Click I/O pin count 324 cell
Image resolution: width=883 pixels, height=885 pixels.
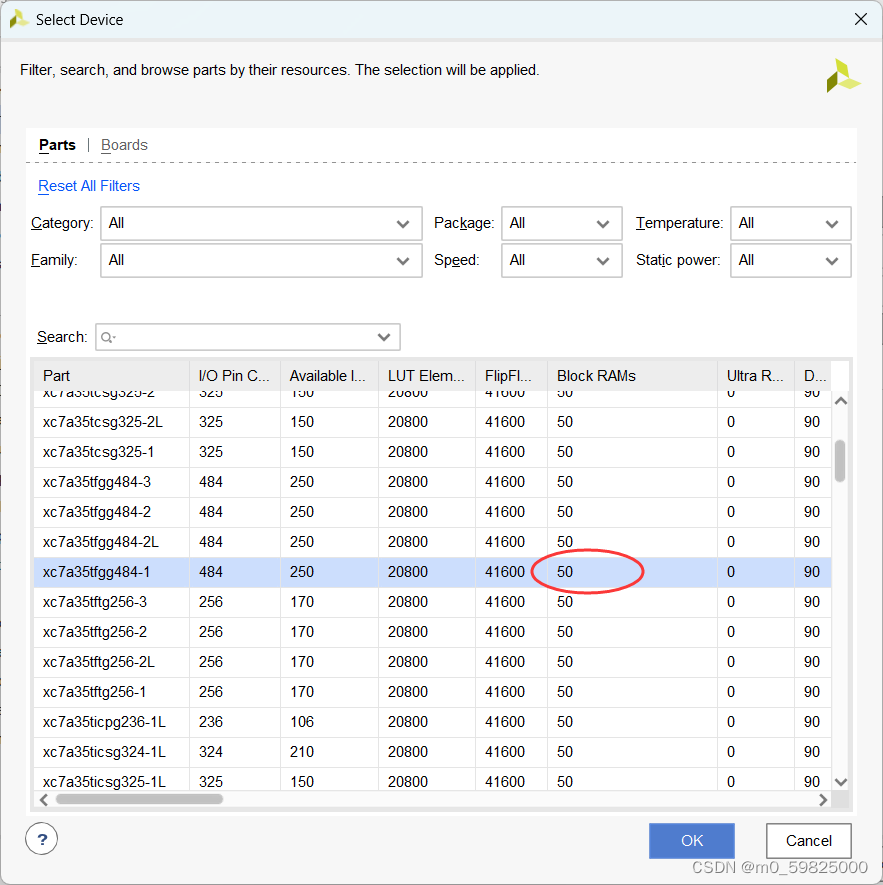pyautogui.click(x=235, y=752)
